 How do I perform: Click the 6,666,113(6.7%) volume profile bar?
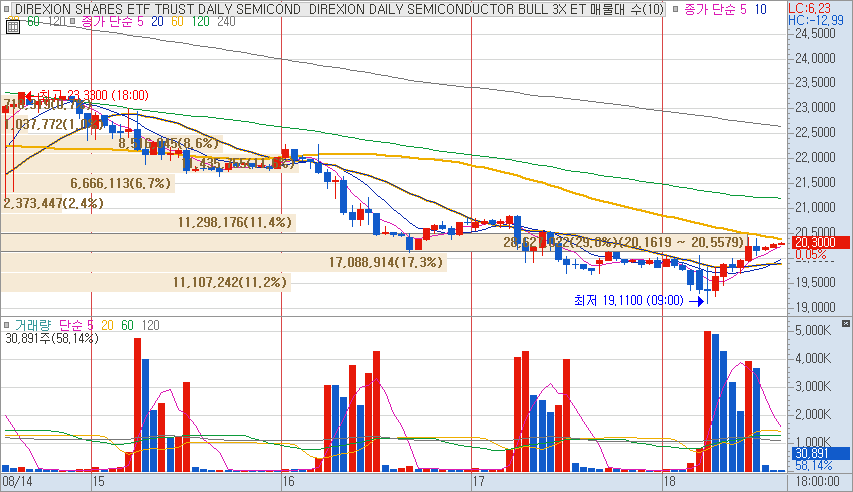[x=87, y=183]
